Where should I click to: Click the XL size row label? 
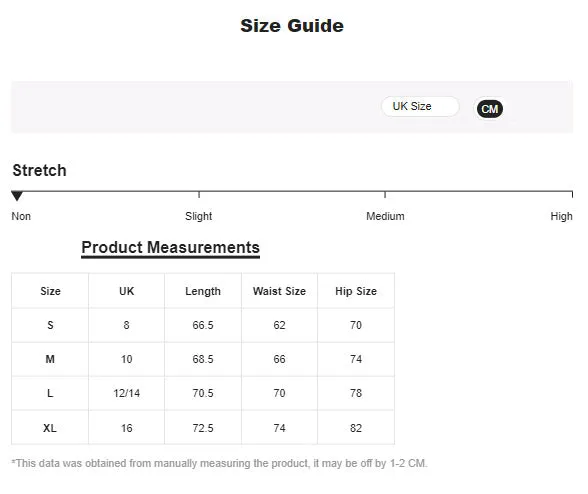50,428
